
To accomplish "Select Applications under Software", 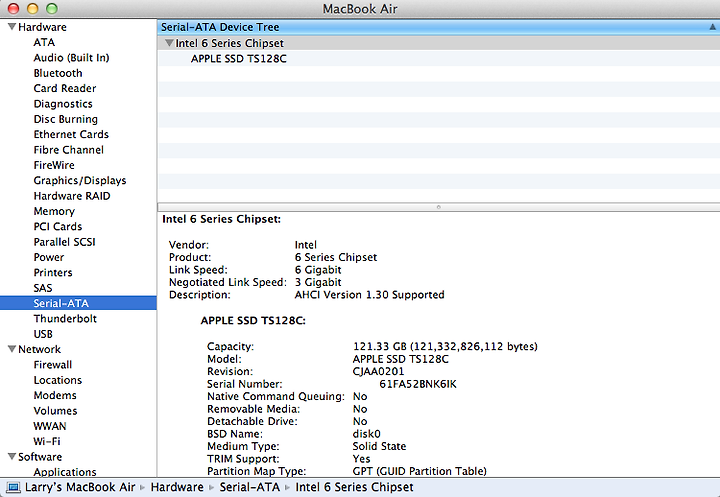I will pyautogui.click(x=65, y=472).
